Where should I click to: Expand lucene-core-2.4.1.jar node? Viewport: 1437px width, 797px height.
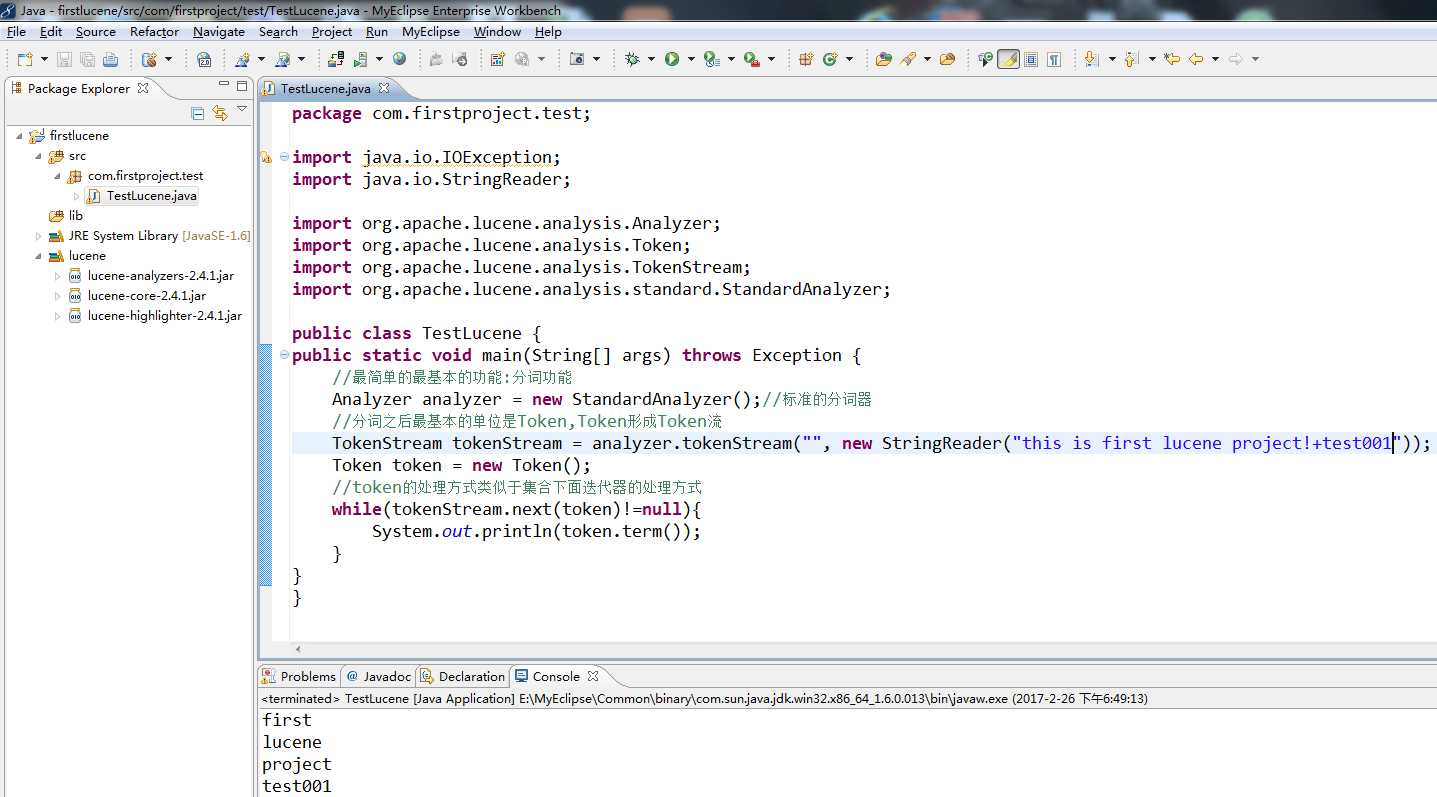(x=58, y=296)
